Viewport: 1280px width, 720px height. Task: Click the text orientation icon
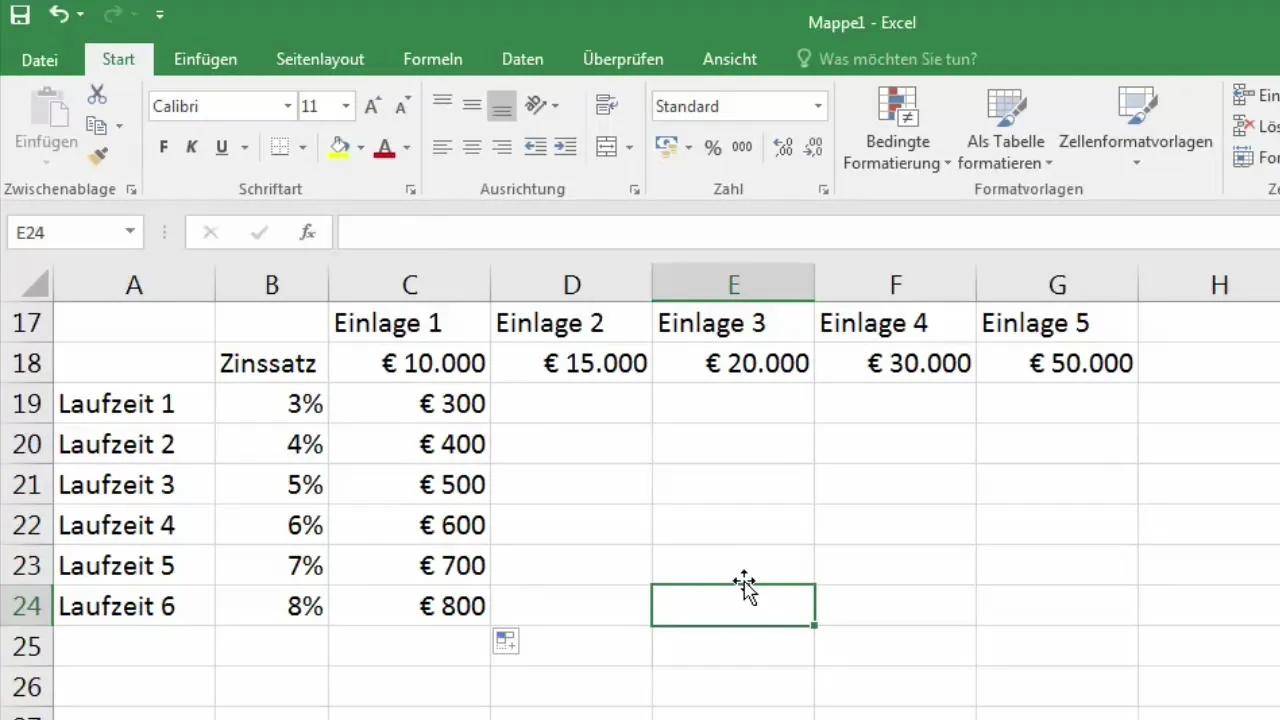click(x=536, y=104)
